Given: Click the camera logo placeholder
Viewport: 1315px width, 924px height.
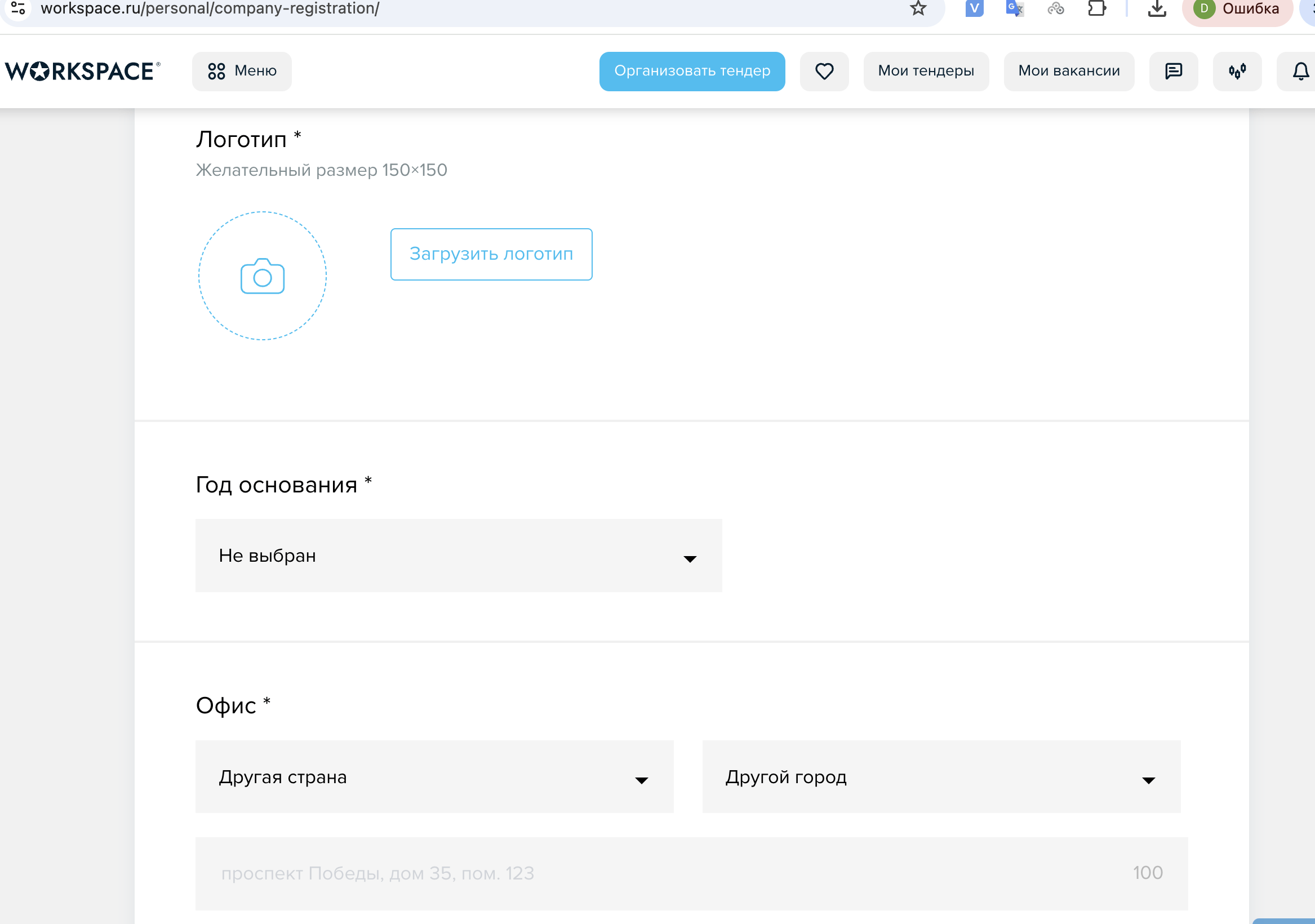Looking at the screenshot, I should tap(263, 276).
